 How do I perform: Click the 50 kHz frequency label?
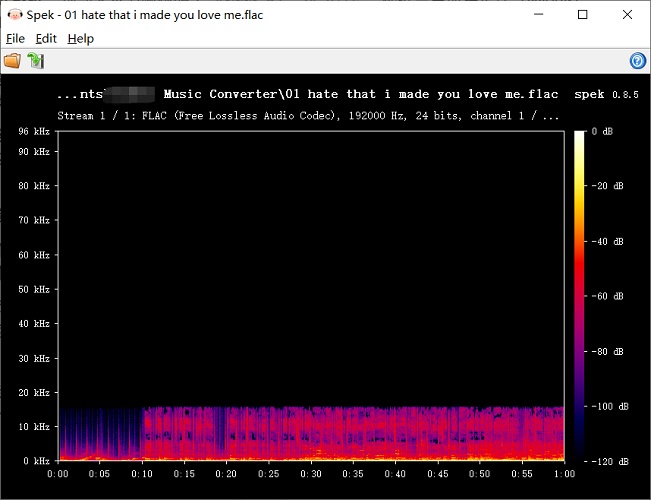(34, 289)
